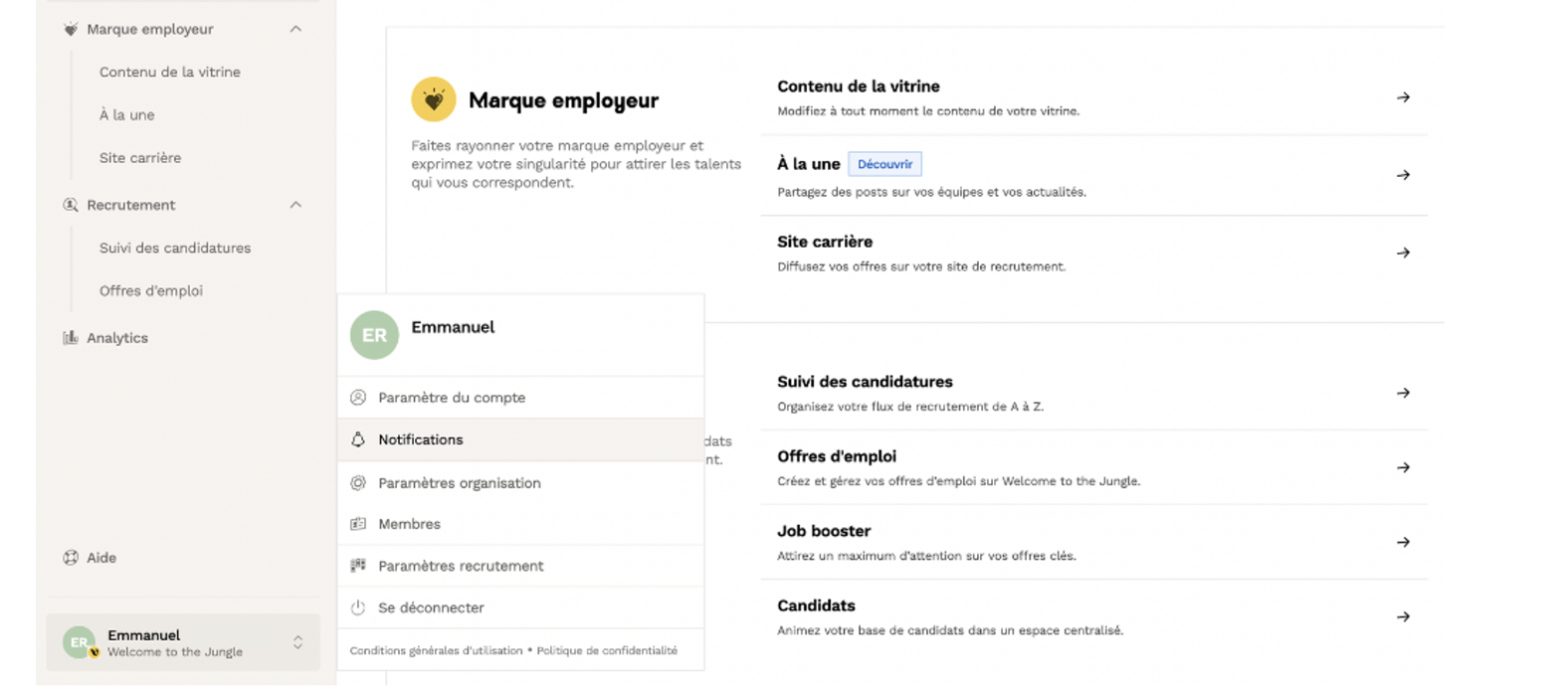Open the Politique de confidentialité link
The height and width of the screenshot is (694, 1568).
(607, 651)
